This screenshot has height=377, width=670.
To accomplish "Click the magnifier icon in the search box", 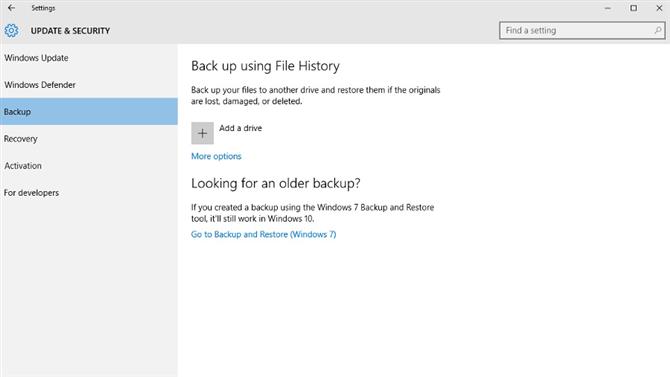I will 658,30.
